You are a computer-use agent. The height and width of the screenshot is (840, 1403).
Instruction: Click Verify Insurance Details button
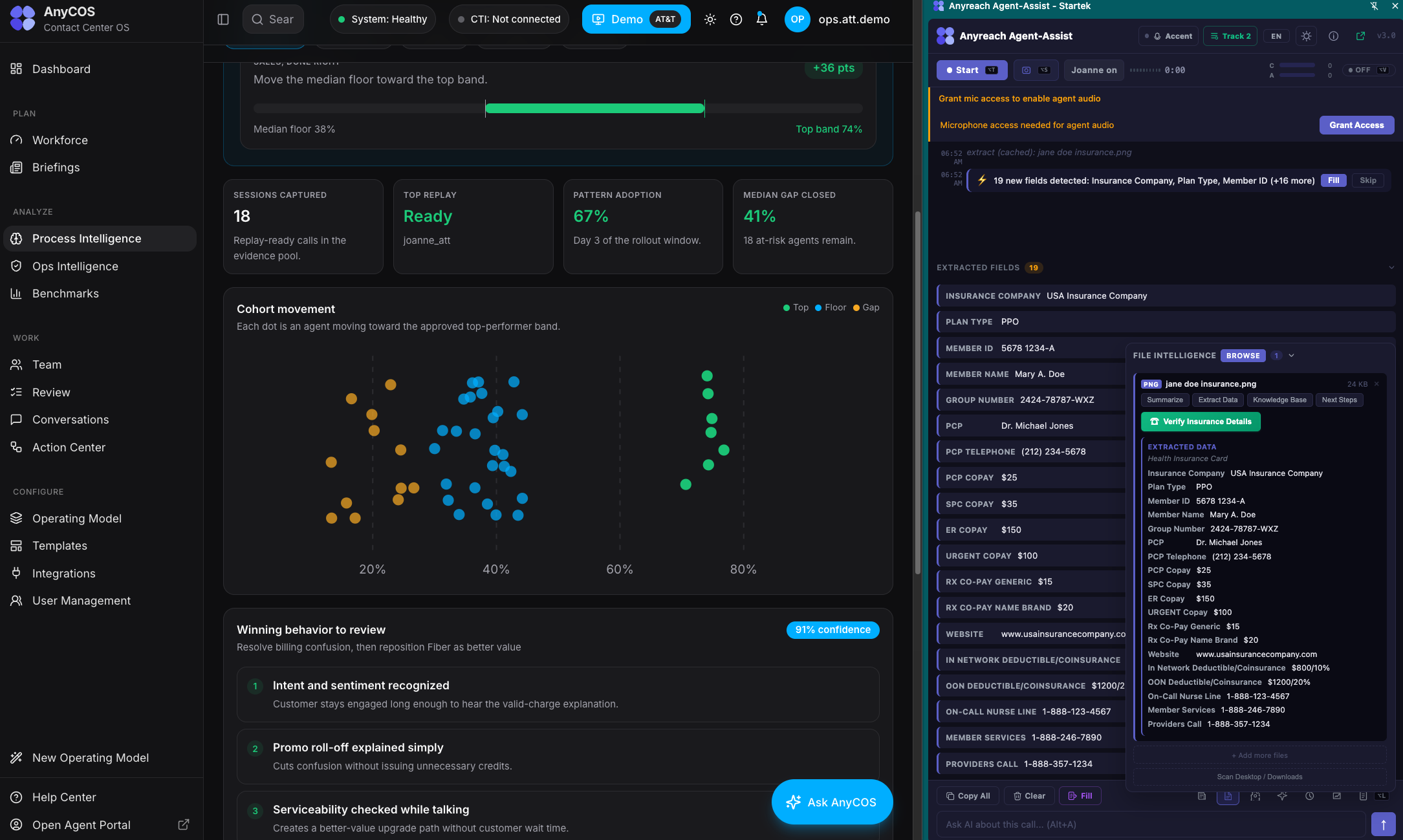tap(1201, 422)
